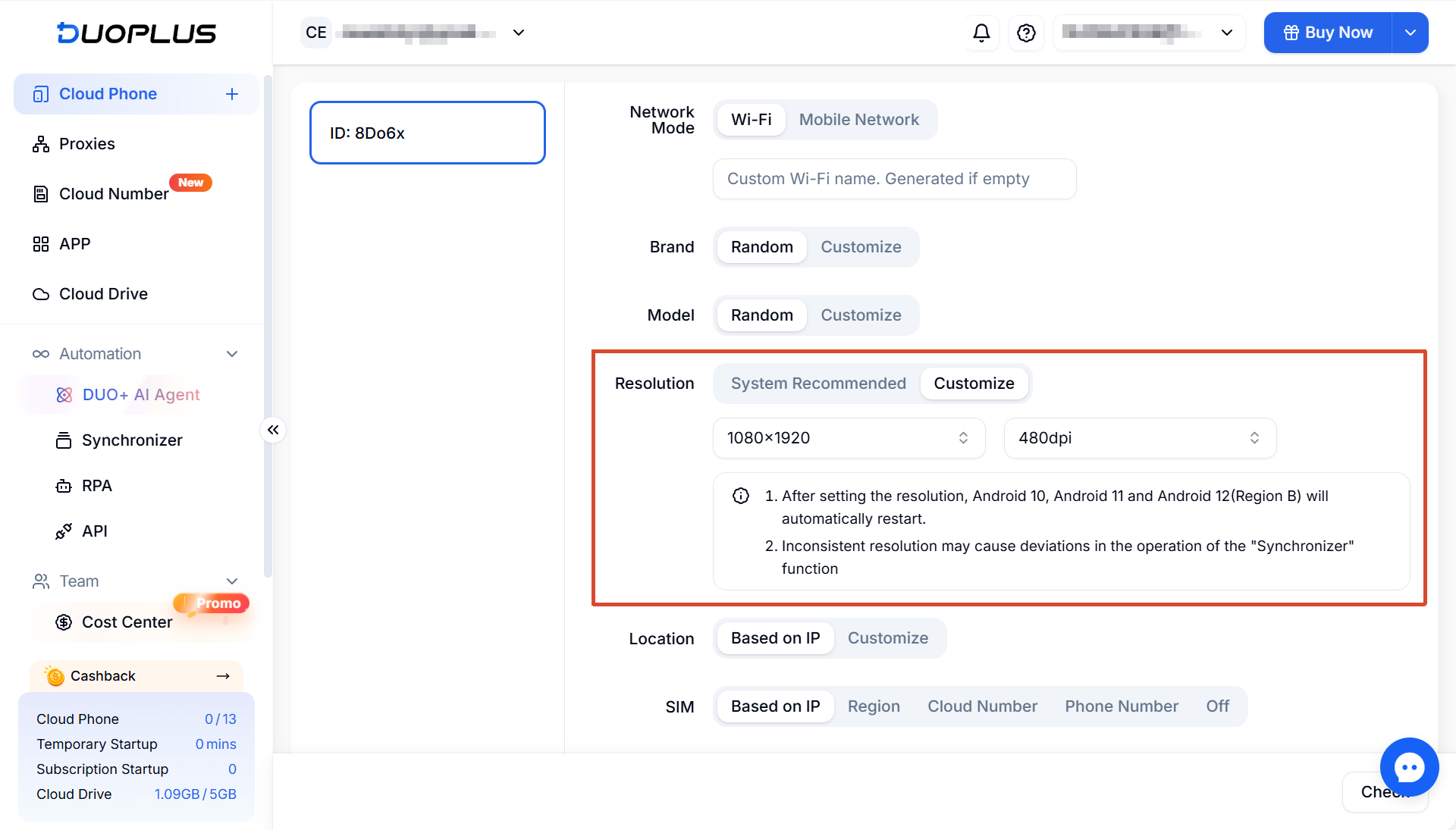Click Temporary Startup 0 mins value
Screen dimensions: 1456x830
pyautogui.click(x=216, y=744)
